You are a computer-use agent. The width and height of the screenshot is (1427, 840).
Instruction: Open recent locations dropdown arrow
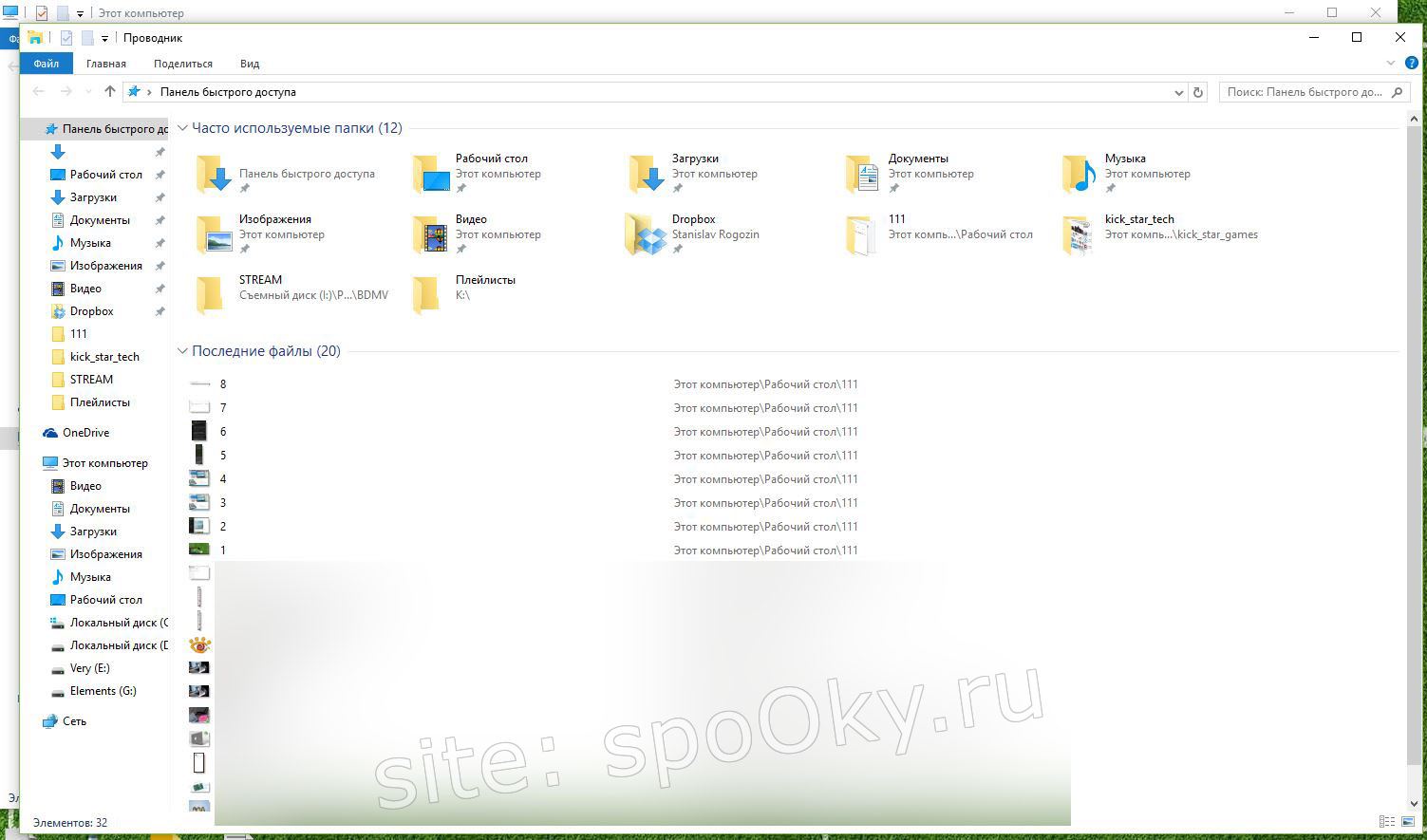point(88,92)
